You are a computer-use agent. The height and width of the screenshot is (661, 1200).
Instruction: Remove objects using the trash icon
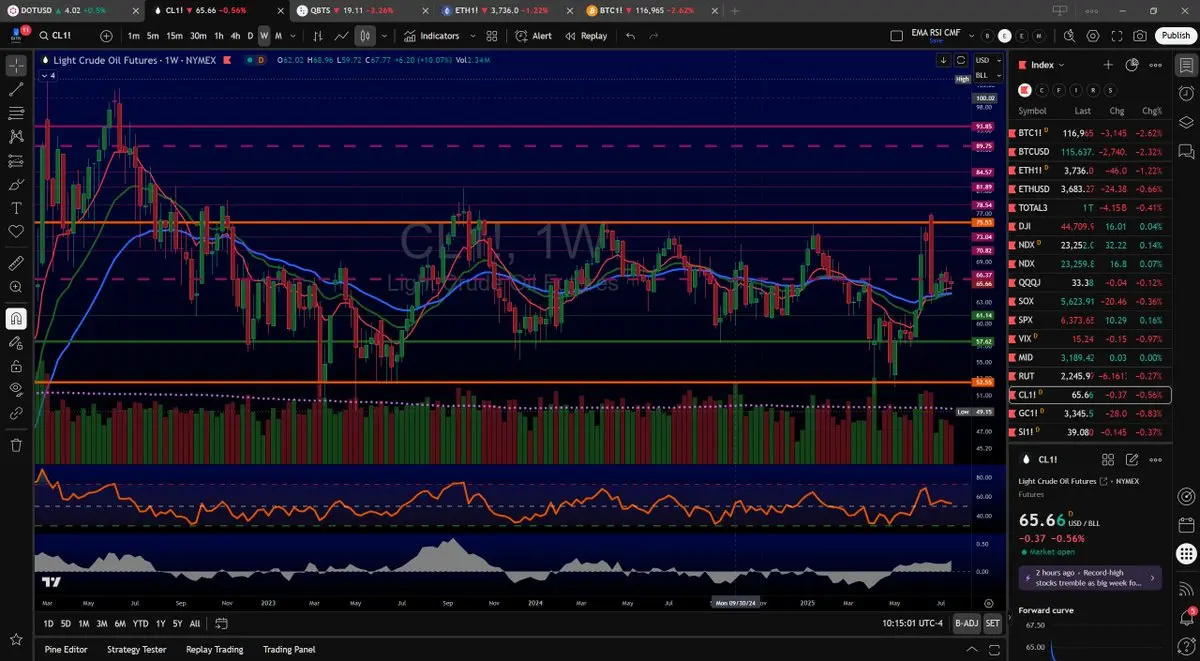point(16,445)
